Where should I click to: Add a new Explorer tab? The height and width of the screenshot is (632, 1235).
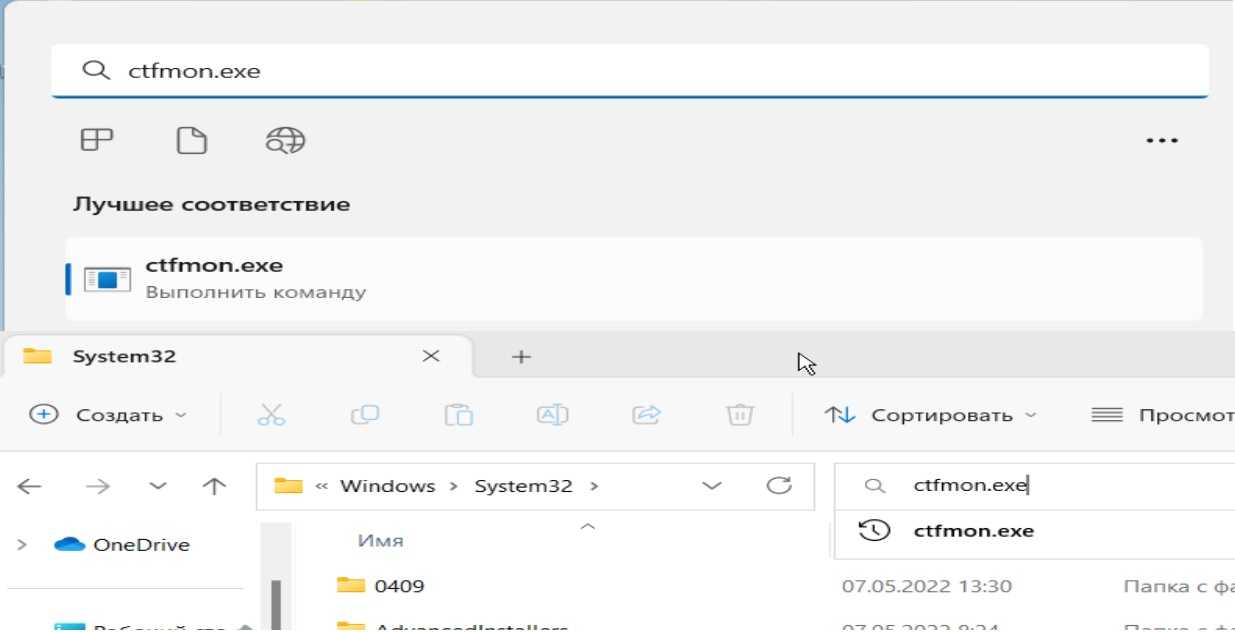(520, 356)
